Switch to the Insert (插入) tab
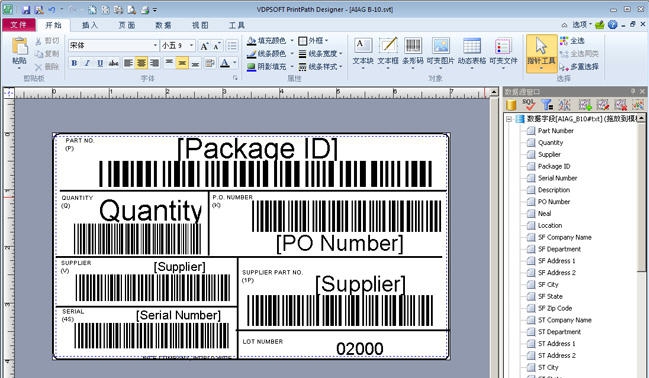This screenshot has height=378, width=649. click(x=89, y=25)
